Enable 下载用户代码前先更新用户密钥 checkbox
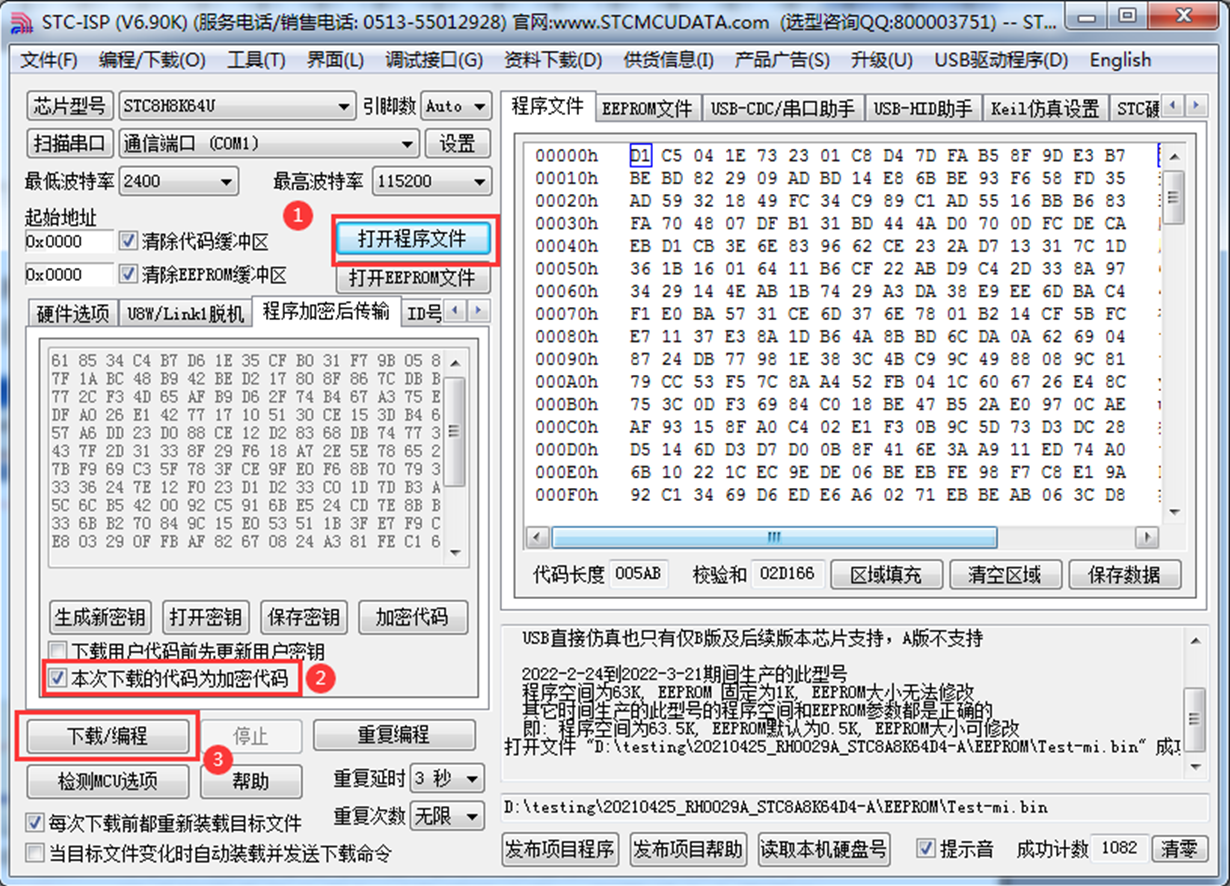 click(x=58, y=651)
